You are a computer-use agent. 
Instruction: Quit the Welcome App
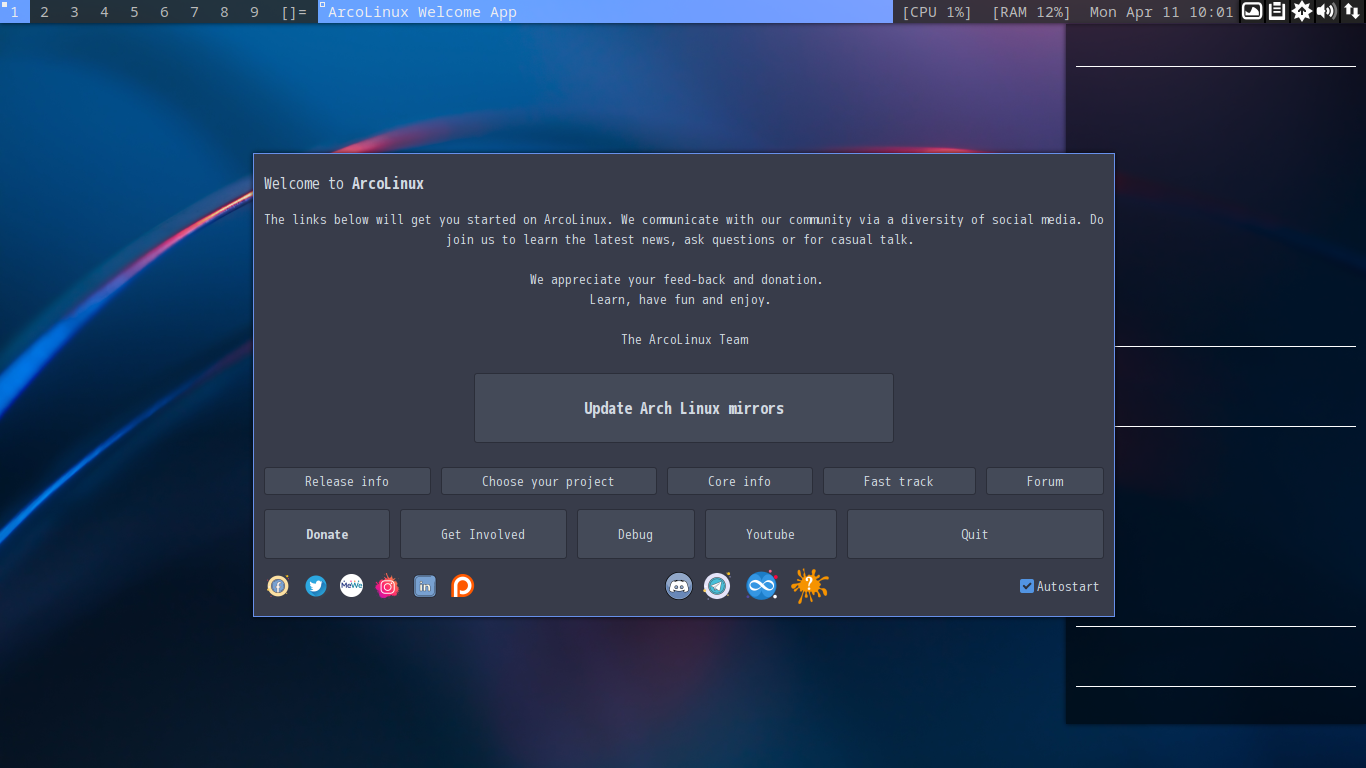(975, 534)
